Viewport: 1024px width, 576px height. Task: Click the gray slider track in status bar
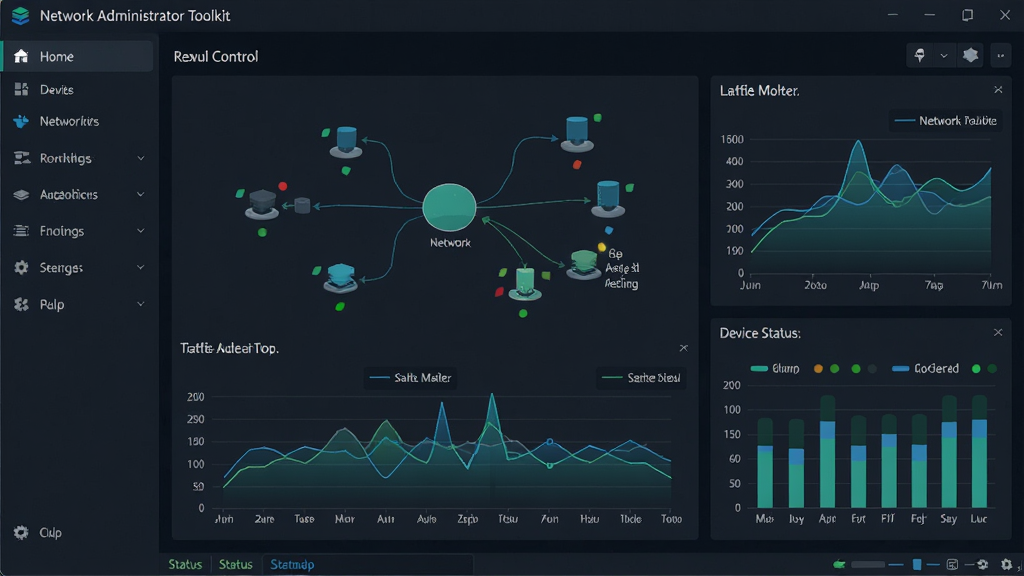pyautogui.click(x=867, y=564)
